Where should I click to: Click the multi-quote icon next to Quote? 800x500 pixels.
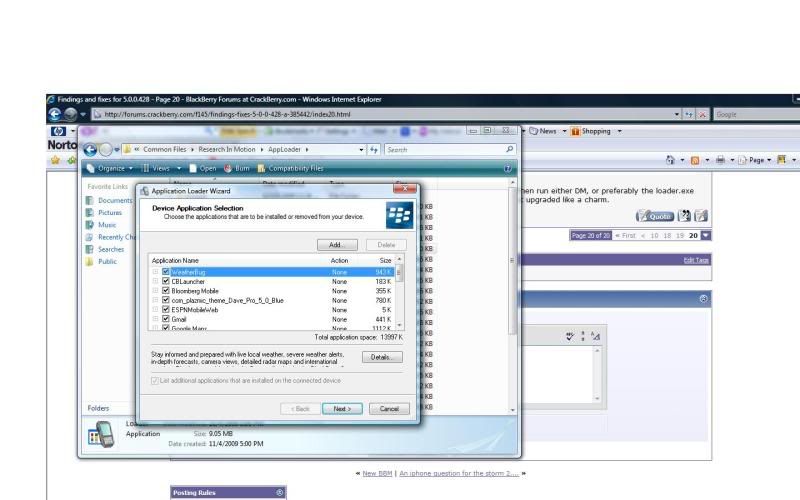pos(684,216)
